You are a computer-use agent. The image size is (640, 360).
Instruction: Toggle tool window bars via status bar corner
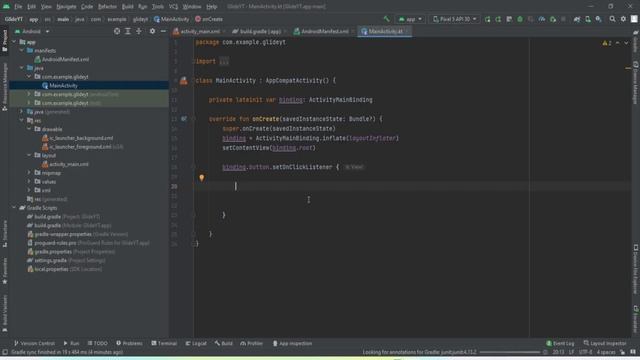(5, 352)
